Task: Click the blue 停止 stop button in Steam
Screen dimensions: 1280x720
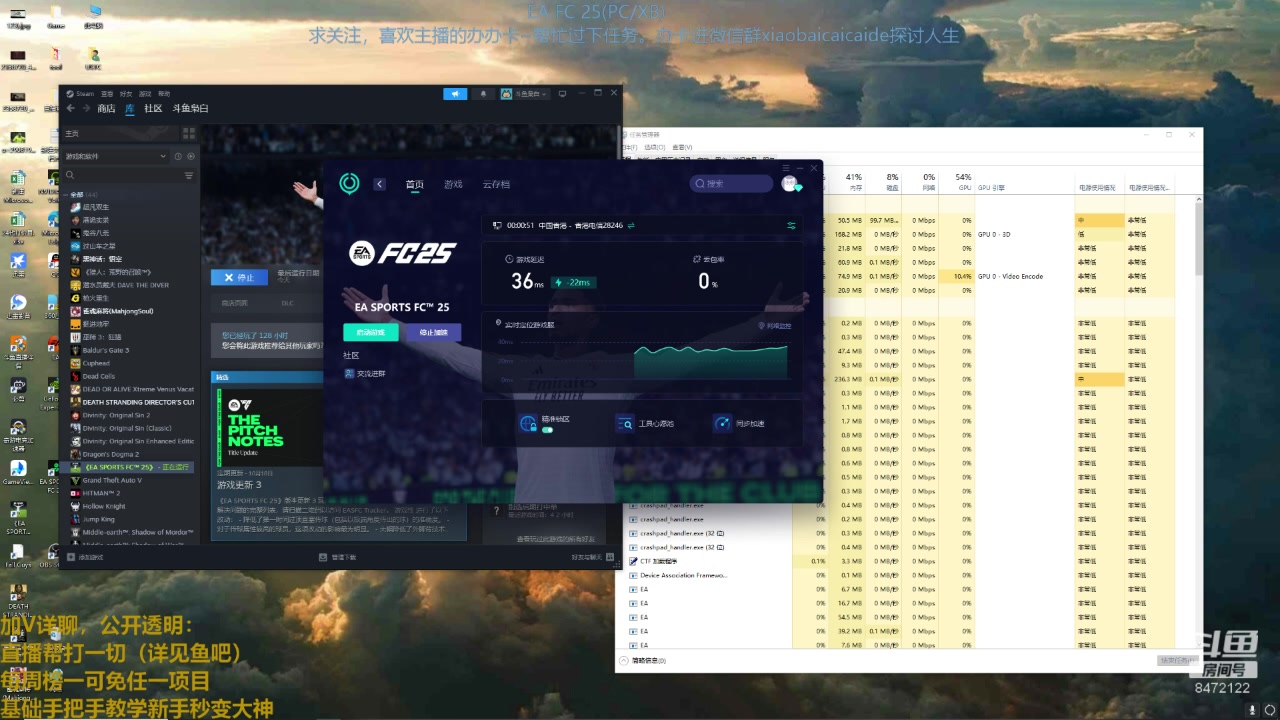Action: (x=239, y=277)
